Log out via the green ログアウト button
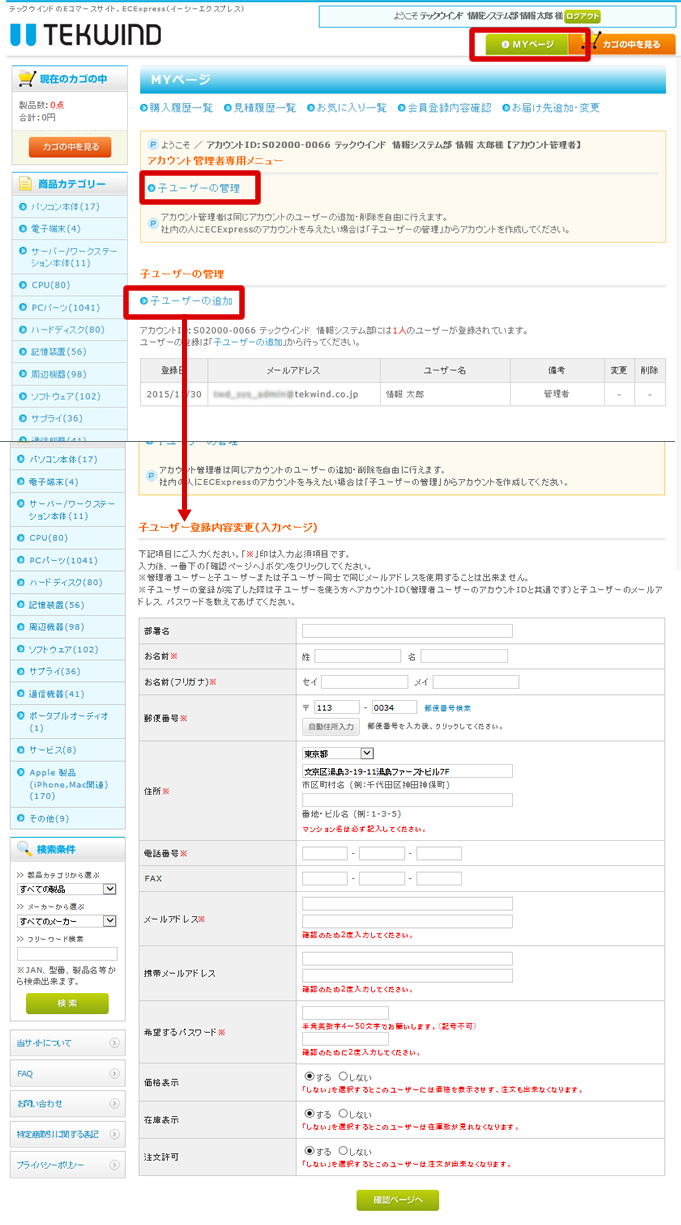Screen dimensions: 681x1225 coord(582,17)
